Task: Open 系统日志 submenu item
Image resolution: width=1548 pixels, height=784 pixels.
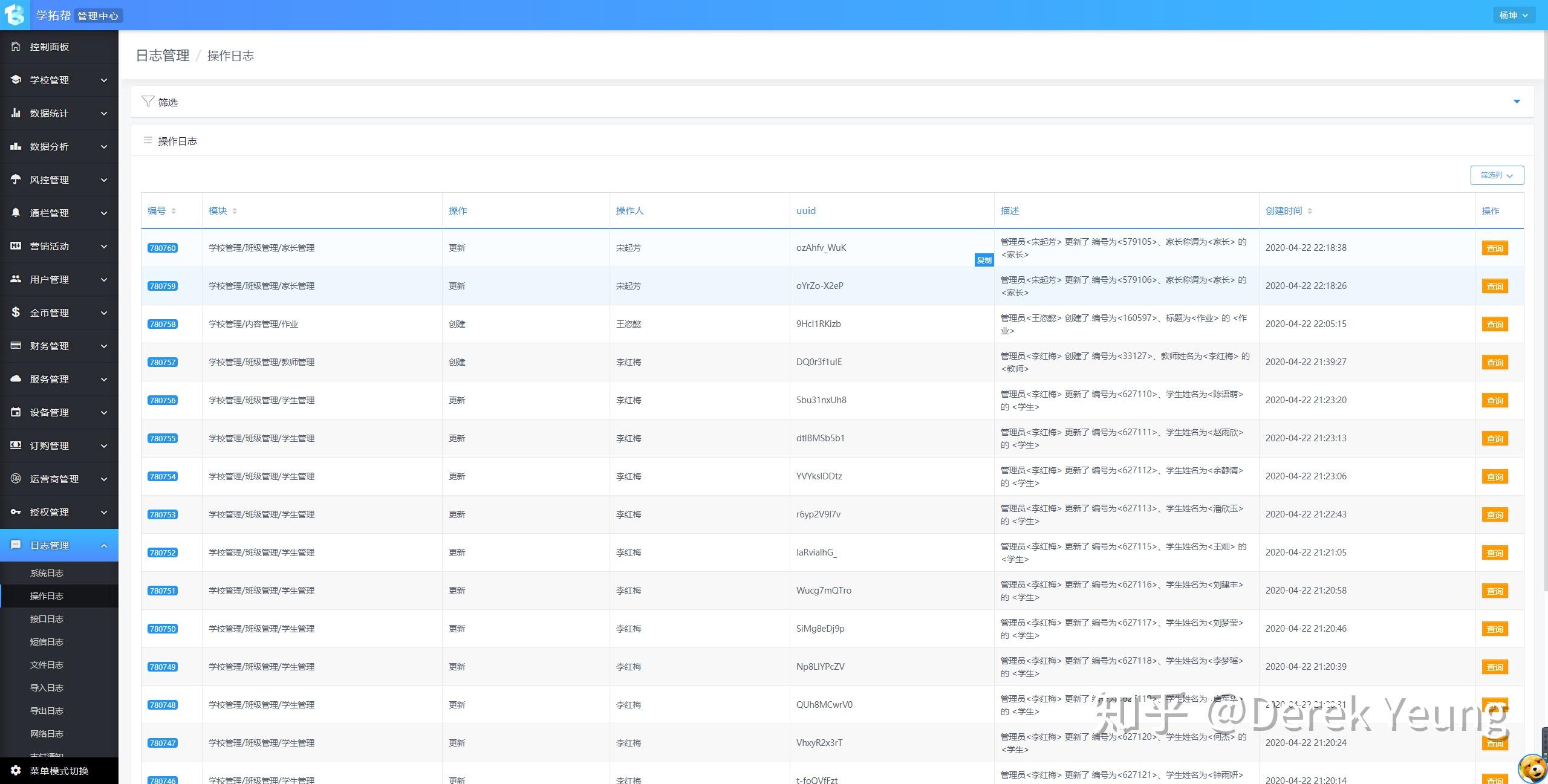Action: pyautogui.click(x=47, y=573)
